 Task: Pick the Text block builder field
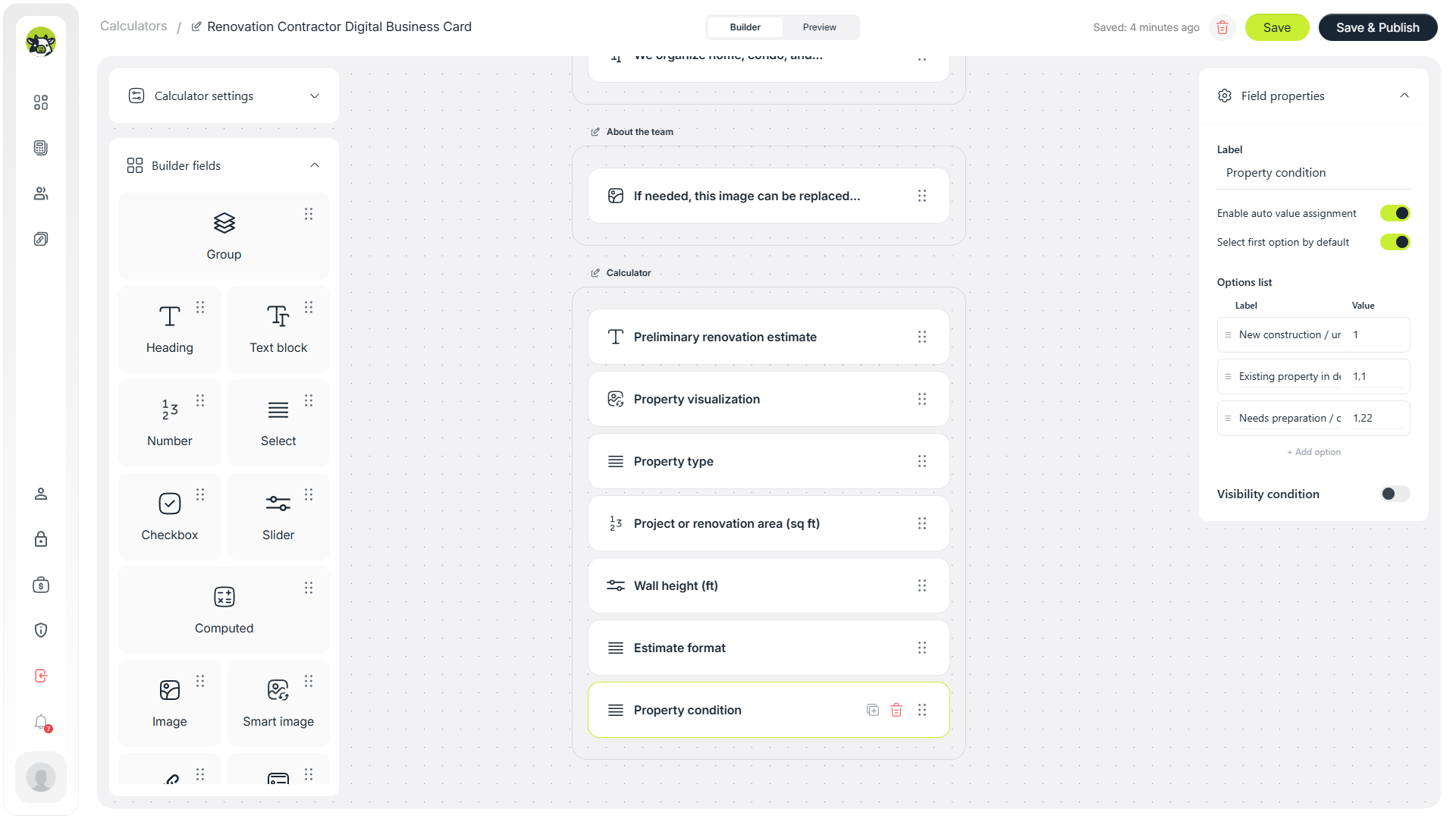coord(278,329)
